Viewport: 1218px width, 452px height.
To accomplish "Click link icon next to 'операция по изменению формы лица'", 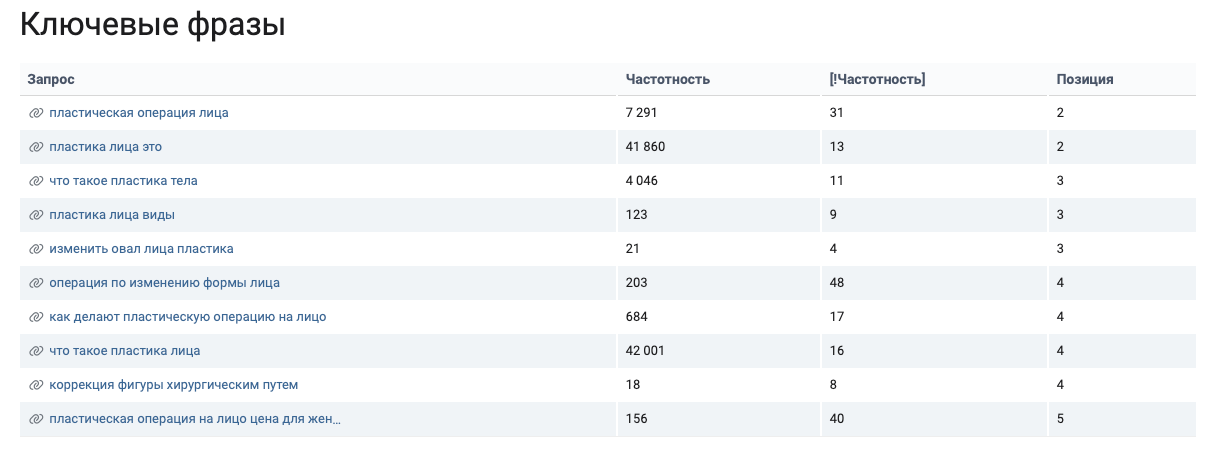I will coord(36,283).
